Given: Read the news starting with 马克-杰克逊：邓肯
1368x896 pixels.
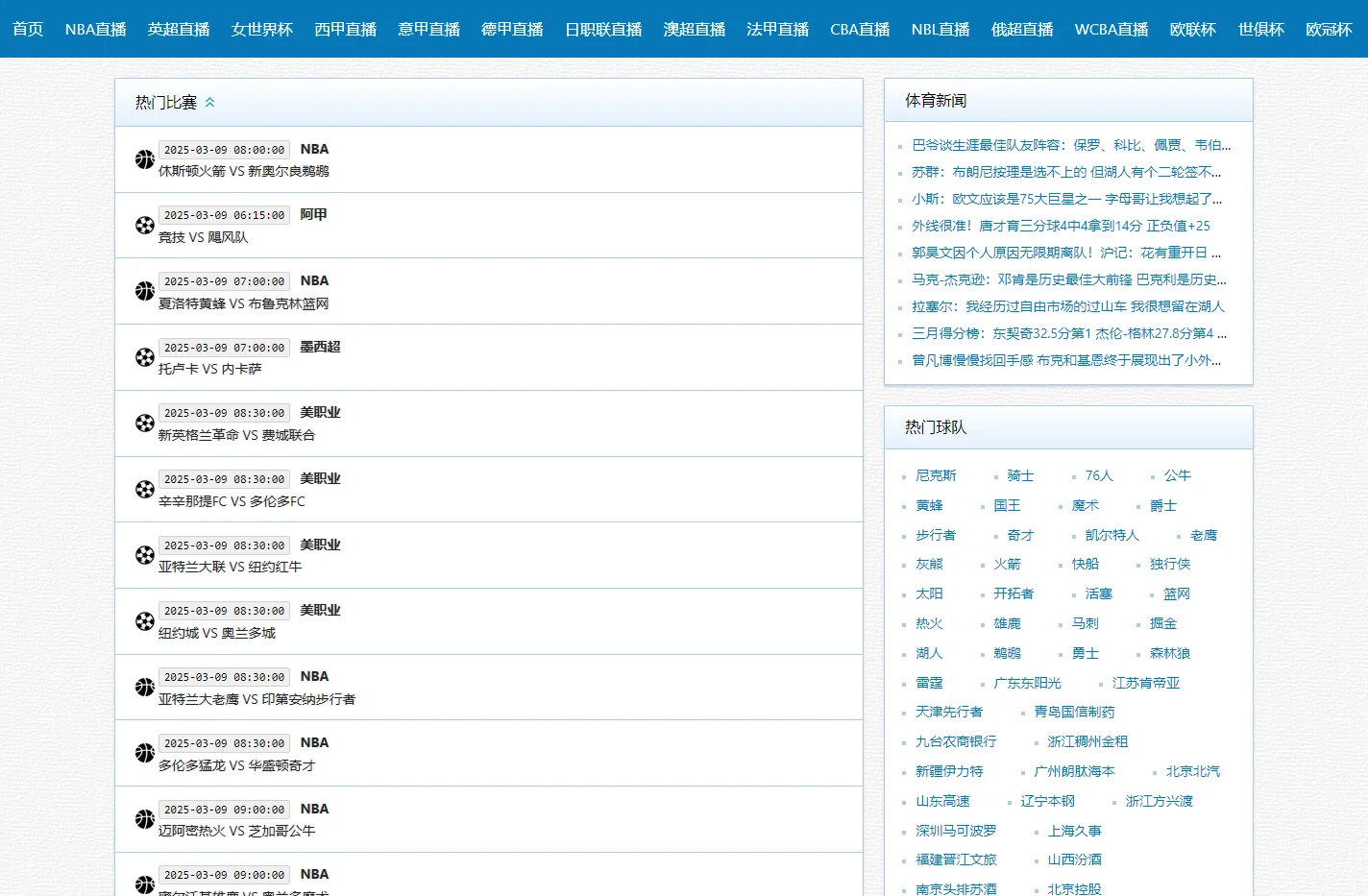Looking at the screenshot, I should click(x=1069, y=279).
